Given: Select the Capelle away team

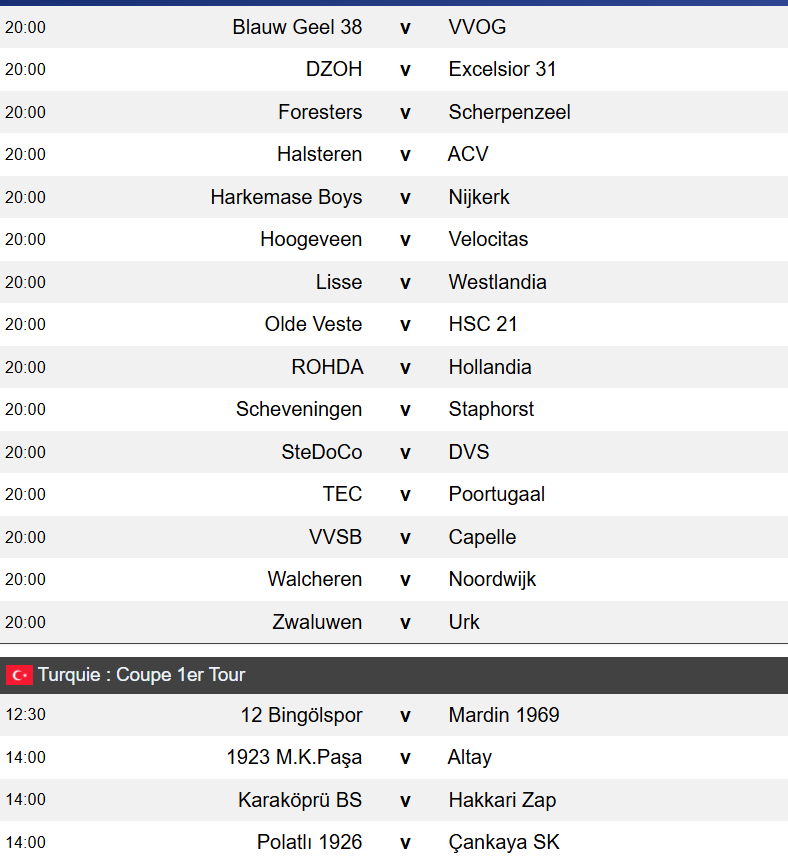Looking at the screenshot, I should 482,537.
